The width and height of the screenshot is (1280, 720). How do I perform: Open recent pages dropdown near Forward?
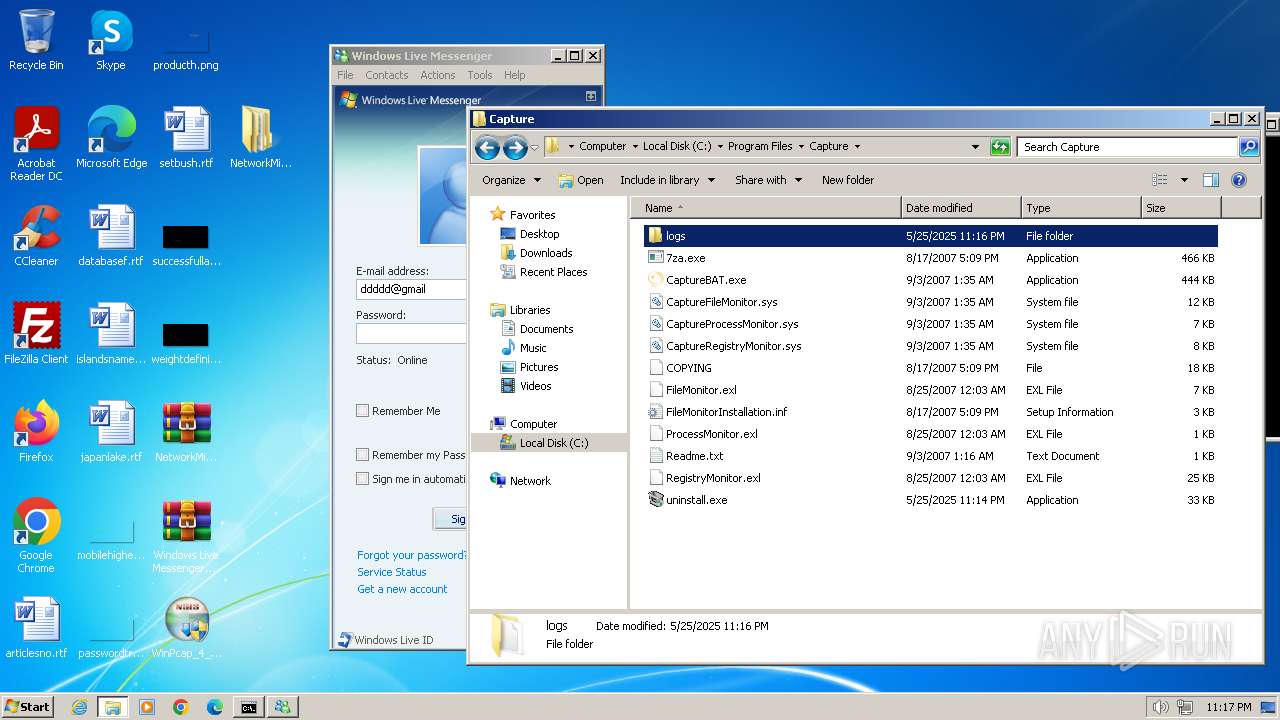tap(534, 148)
